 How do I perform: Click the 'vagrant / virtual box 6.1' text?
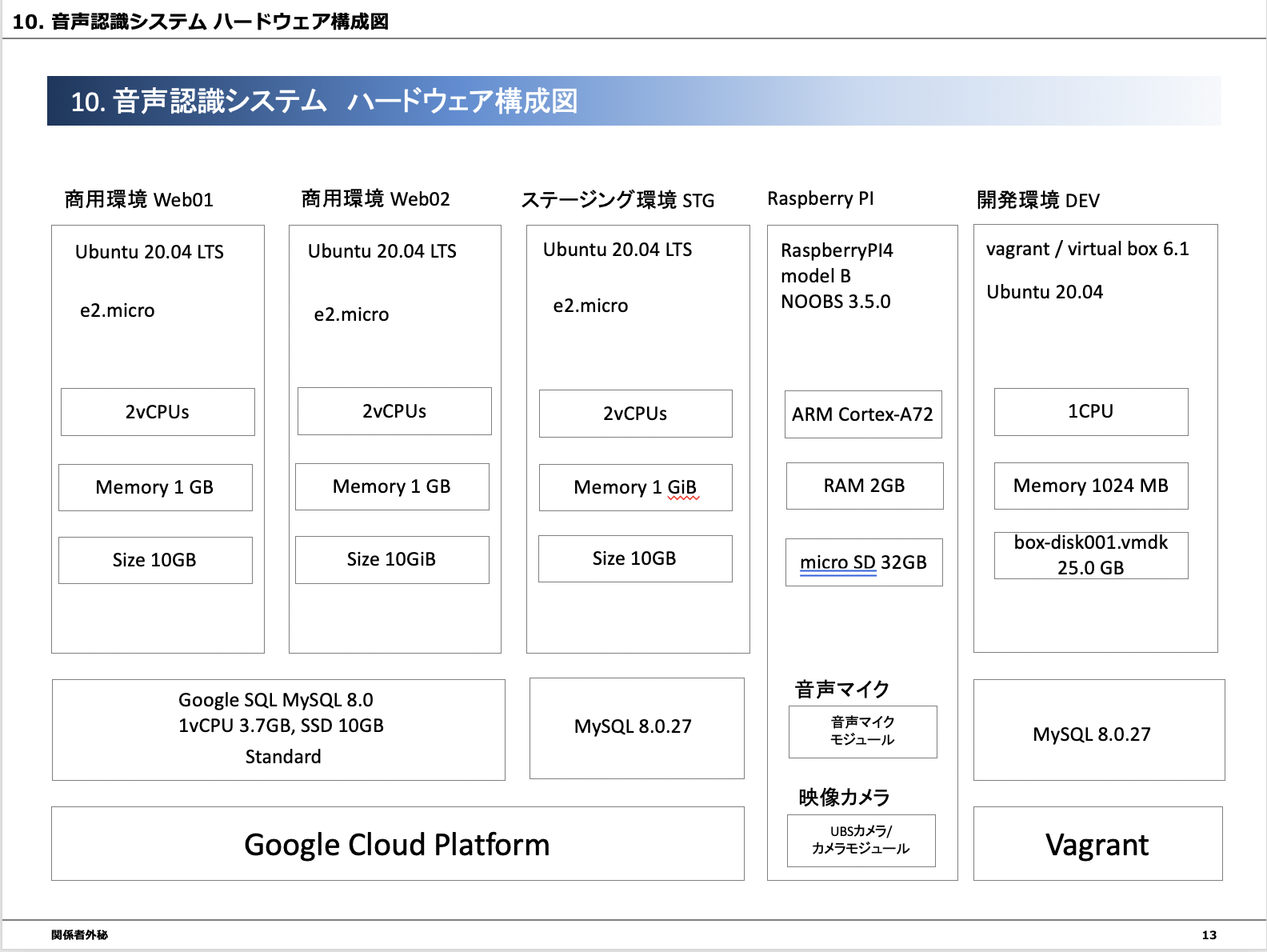pyautogui.click(x=1088, y=249)
